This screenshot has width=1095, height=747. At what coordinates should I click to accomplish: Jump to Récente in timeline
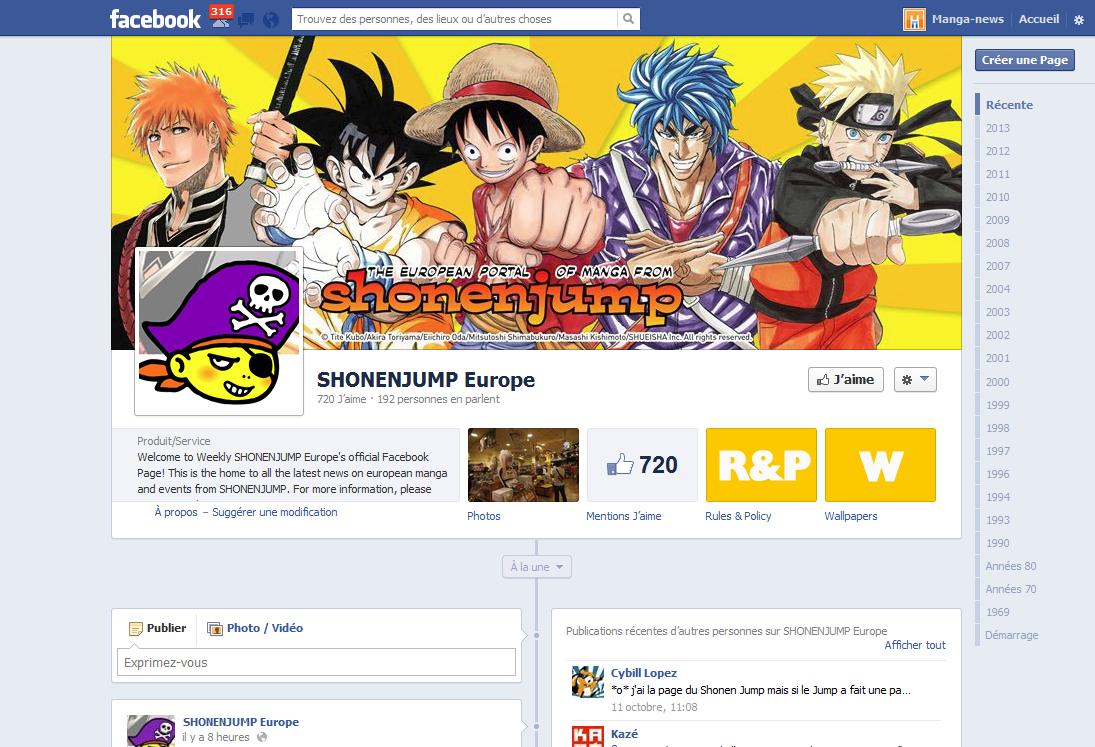pos(1009,105)
